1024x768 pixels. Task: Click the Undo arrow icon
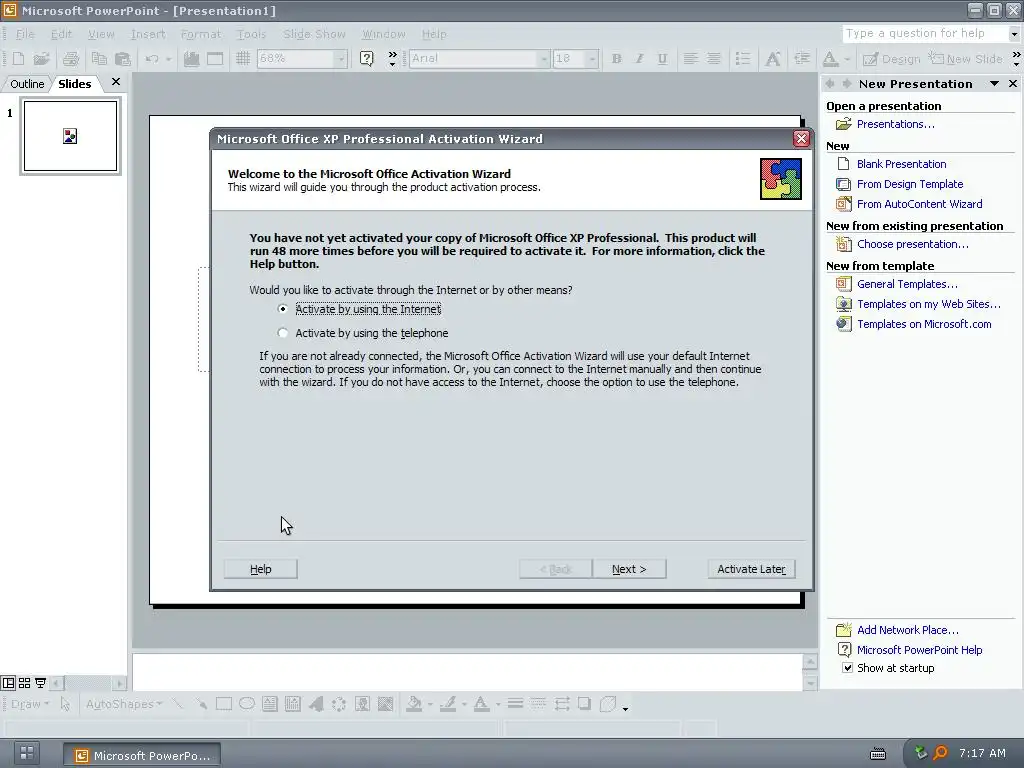152,59
